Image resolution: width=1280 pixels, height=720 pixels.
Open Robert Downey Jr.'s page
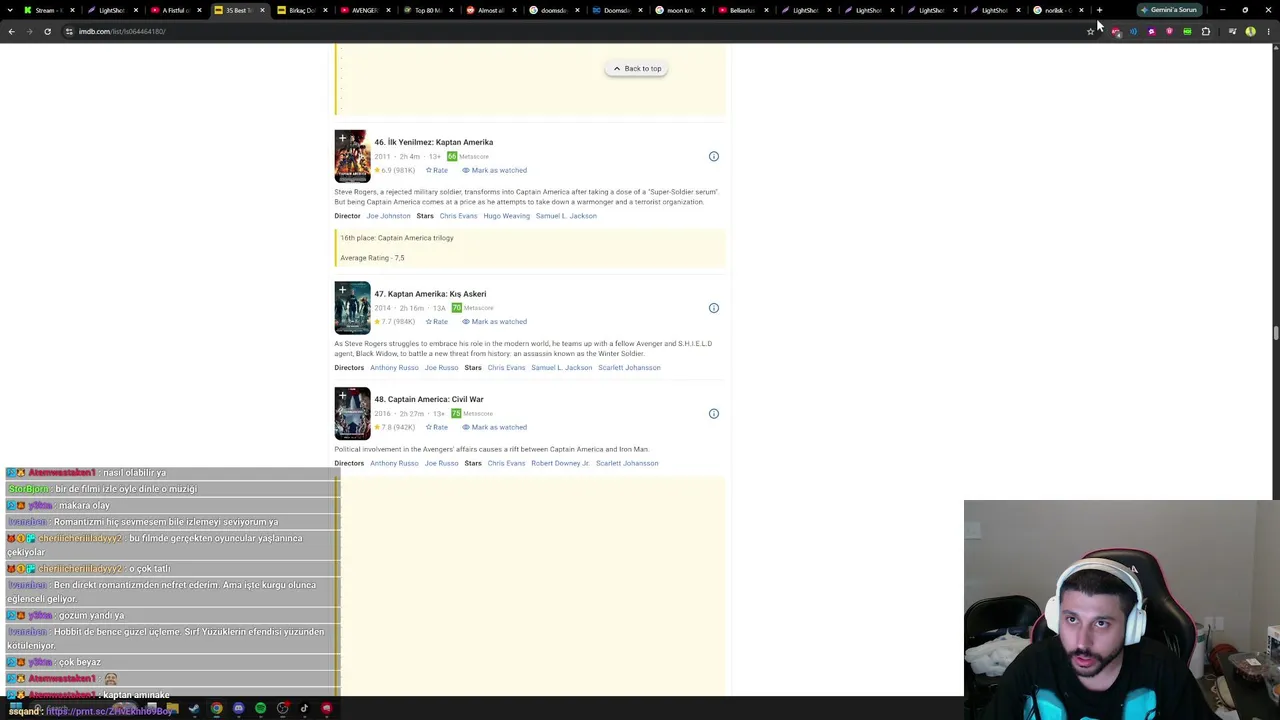point(560,464)
